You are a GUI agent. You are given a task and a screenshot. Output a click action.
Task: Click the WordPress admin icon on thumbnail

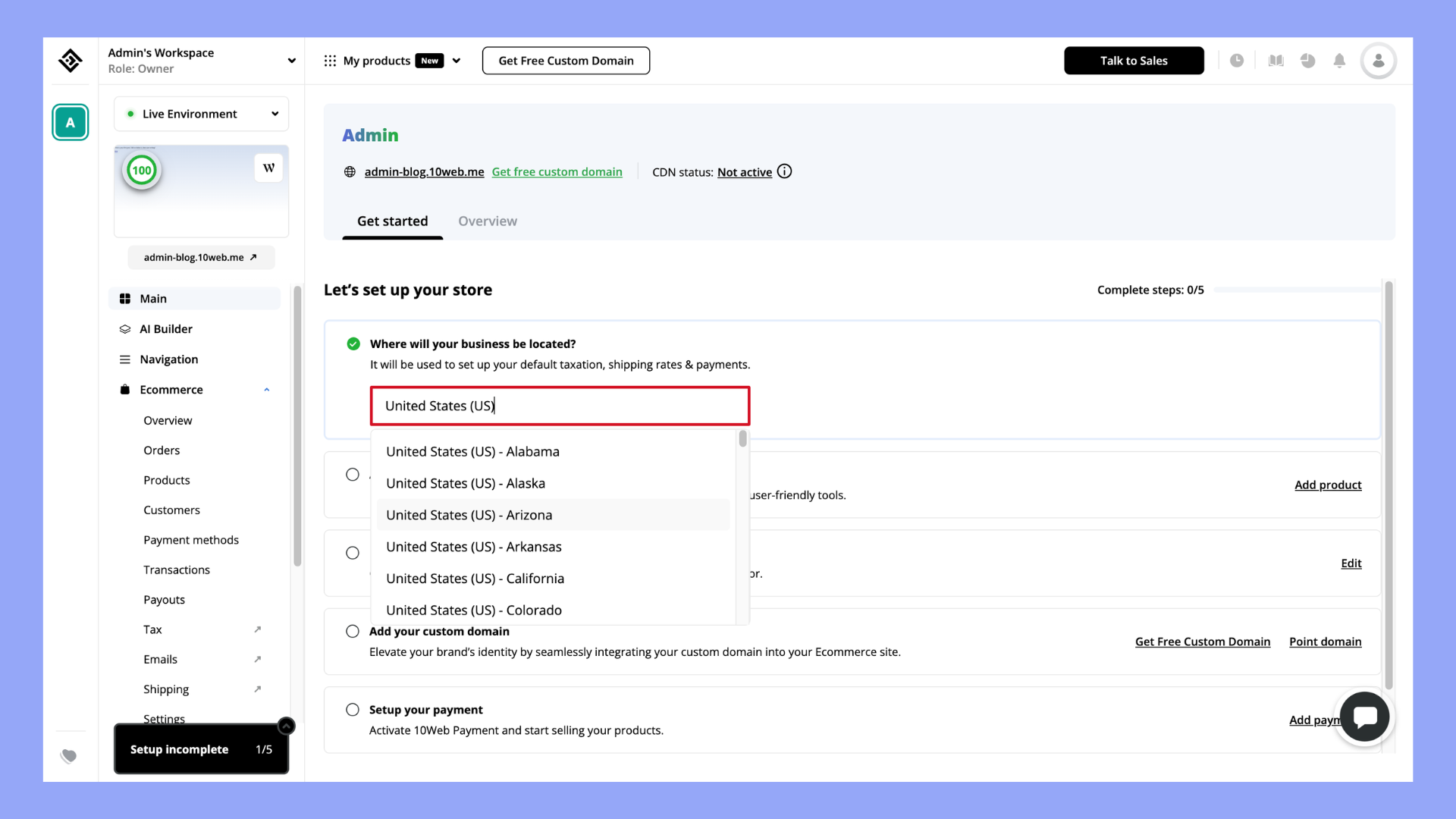tap(268, 168)
